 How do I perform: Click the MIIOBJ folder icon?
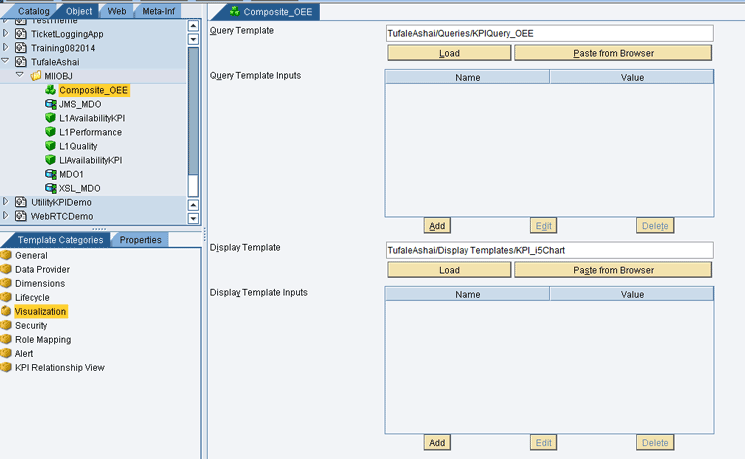pyautogui.click(x=36, y=76)
